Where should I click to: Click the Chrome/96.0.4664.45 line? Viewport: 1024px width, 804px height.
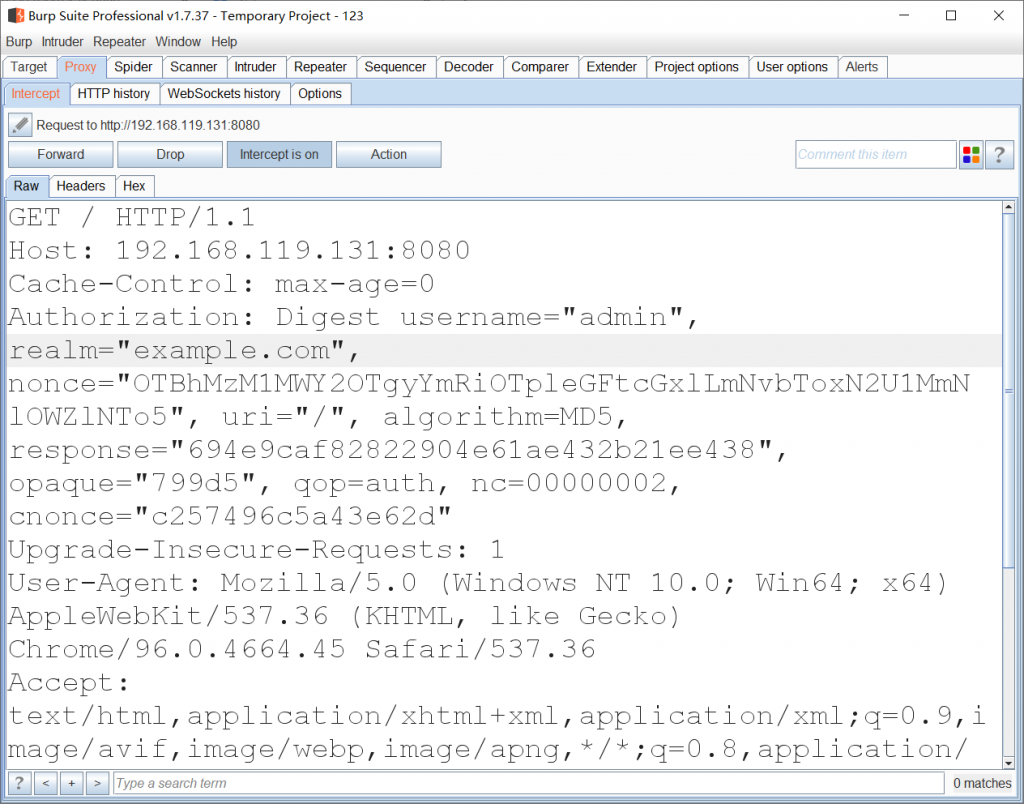tap(302, 650)
